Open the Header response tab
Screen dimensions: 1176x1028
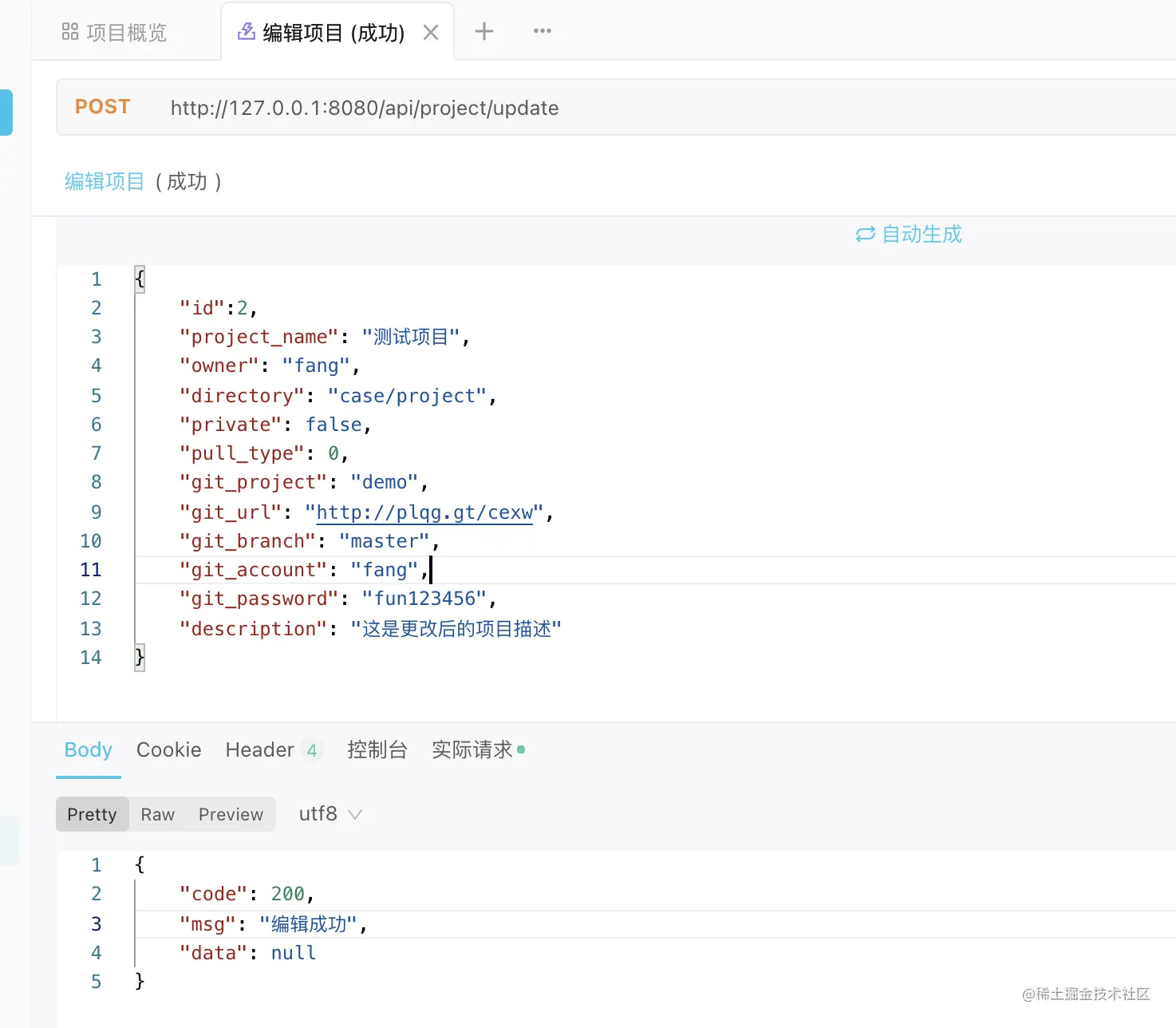272,749
